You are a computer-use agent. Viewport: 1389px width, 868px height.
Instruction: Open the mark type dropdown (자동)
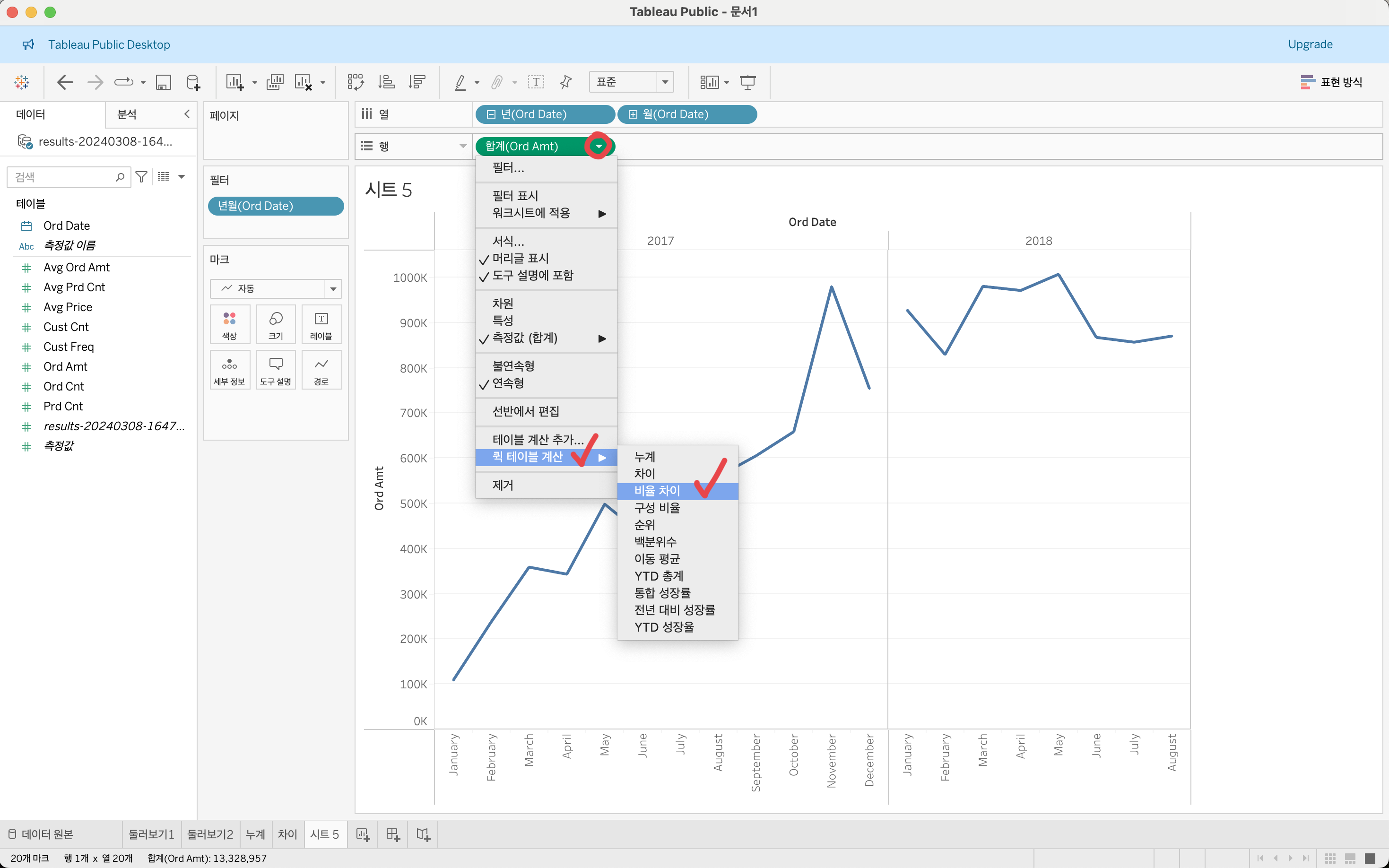coord(333,289)
